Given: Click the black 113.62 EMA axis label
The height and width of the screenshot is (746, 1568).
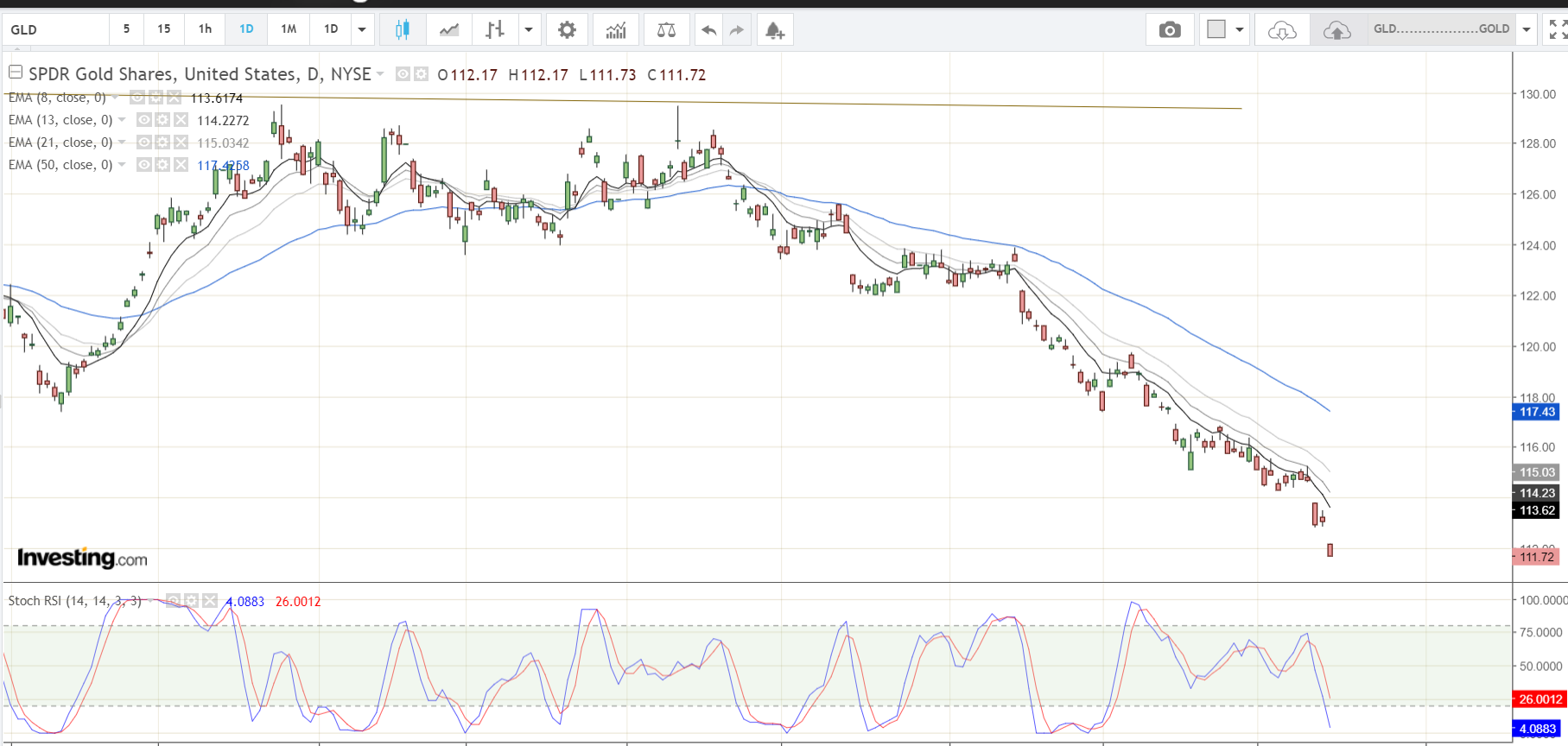Looking at the screenshot, I should pyautogui.click(x=1537, y=510).
